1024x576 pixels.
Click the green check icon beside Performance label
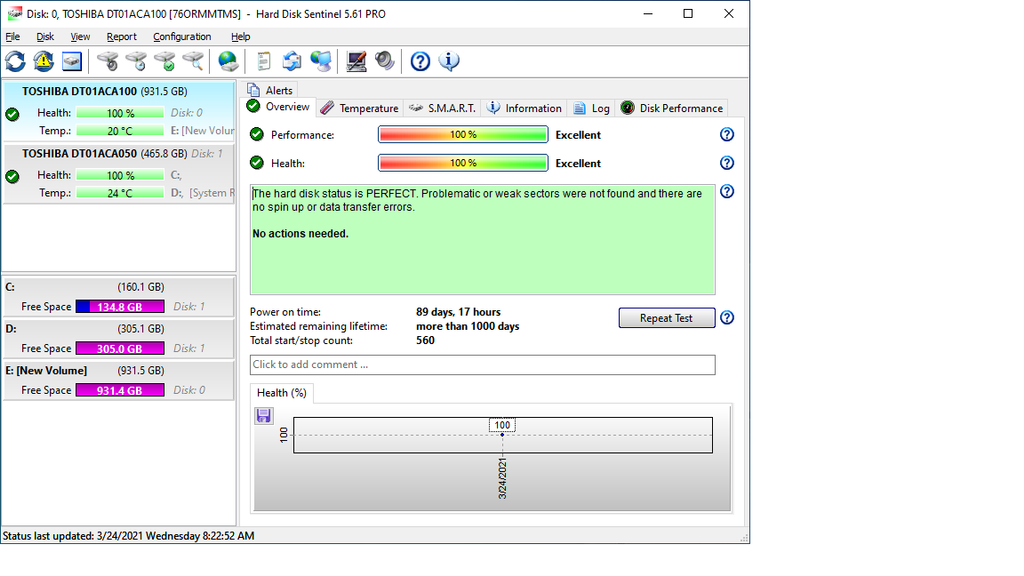pyautogui.click(x=257, y=135)
